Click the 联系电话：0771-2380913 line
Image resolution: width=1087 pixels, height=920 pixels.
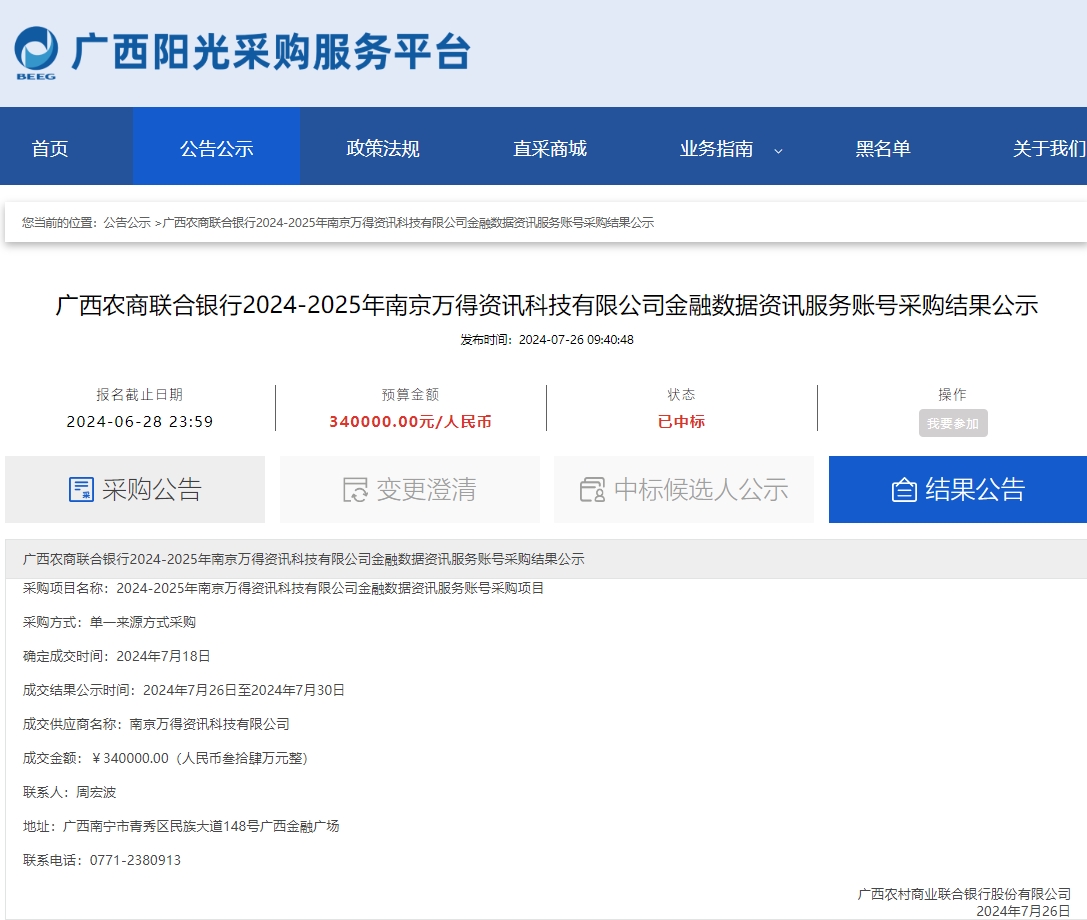pos(102,860)
